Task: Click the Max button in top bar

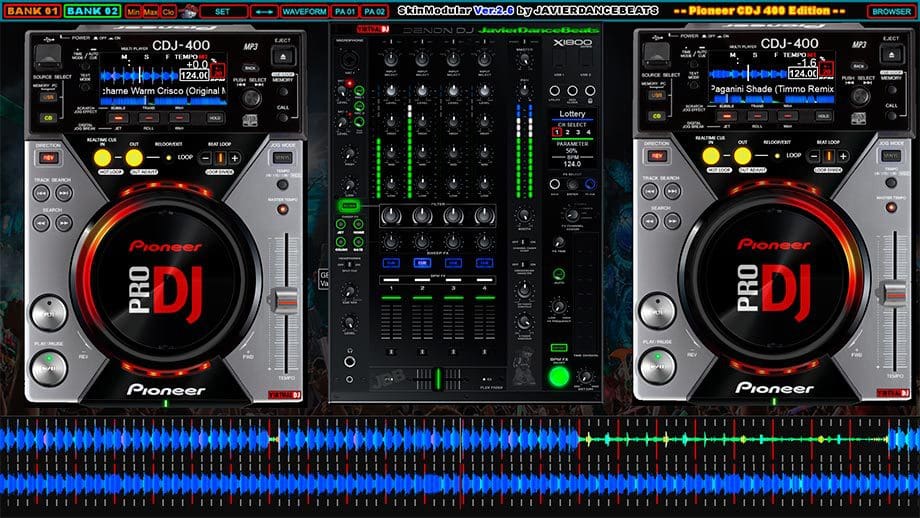Action: [150, 12]
